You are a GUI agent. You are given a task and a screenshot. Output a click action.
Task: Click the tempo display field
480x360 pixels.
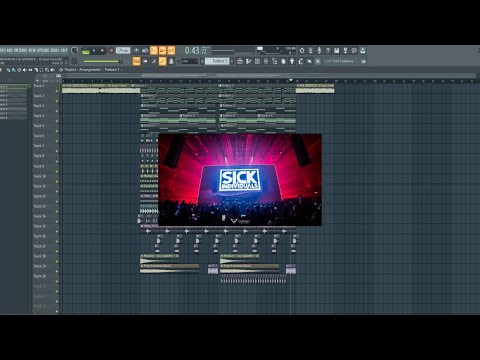pyautogui.click(x=123, y=50)
